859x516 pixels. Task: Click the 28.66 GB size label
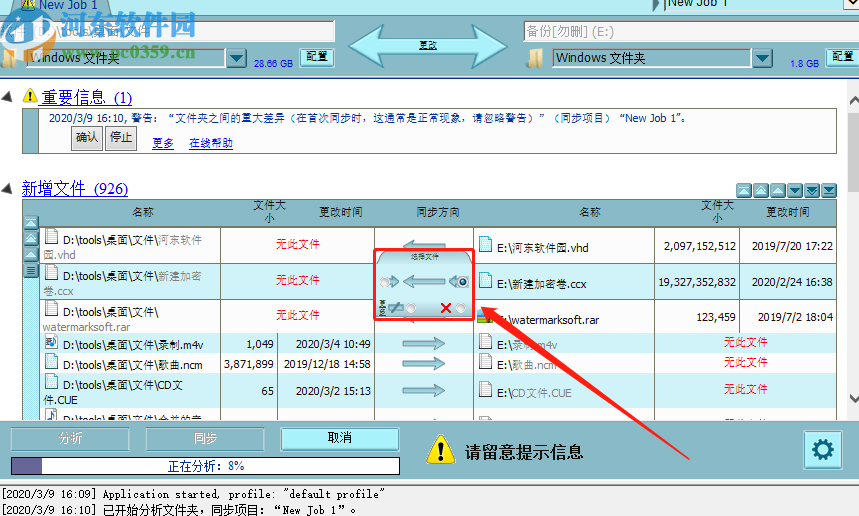click(x=273, y=64)
